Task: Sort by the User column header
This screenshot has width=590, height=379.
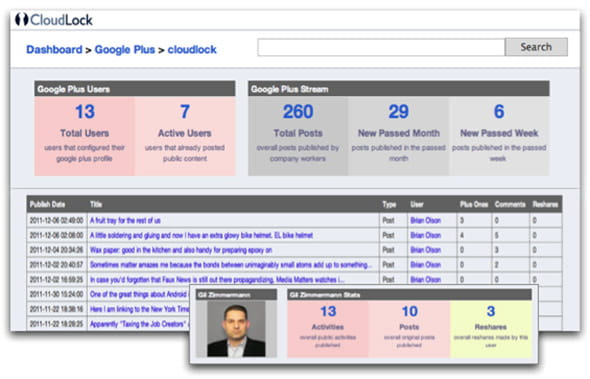Action: point(417,204)
